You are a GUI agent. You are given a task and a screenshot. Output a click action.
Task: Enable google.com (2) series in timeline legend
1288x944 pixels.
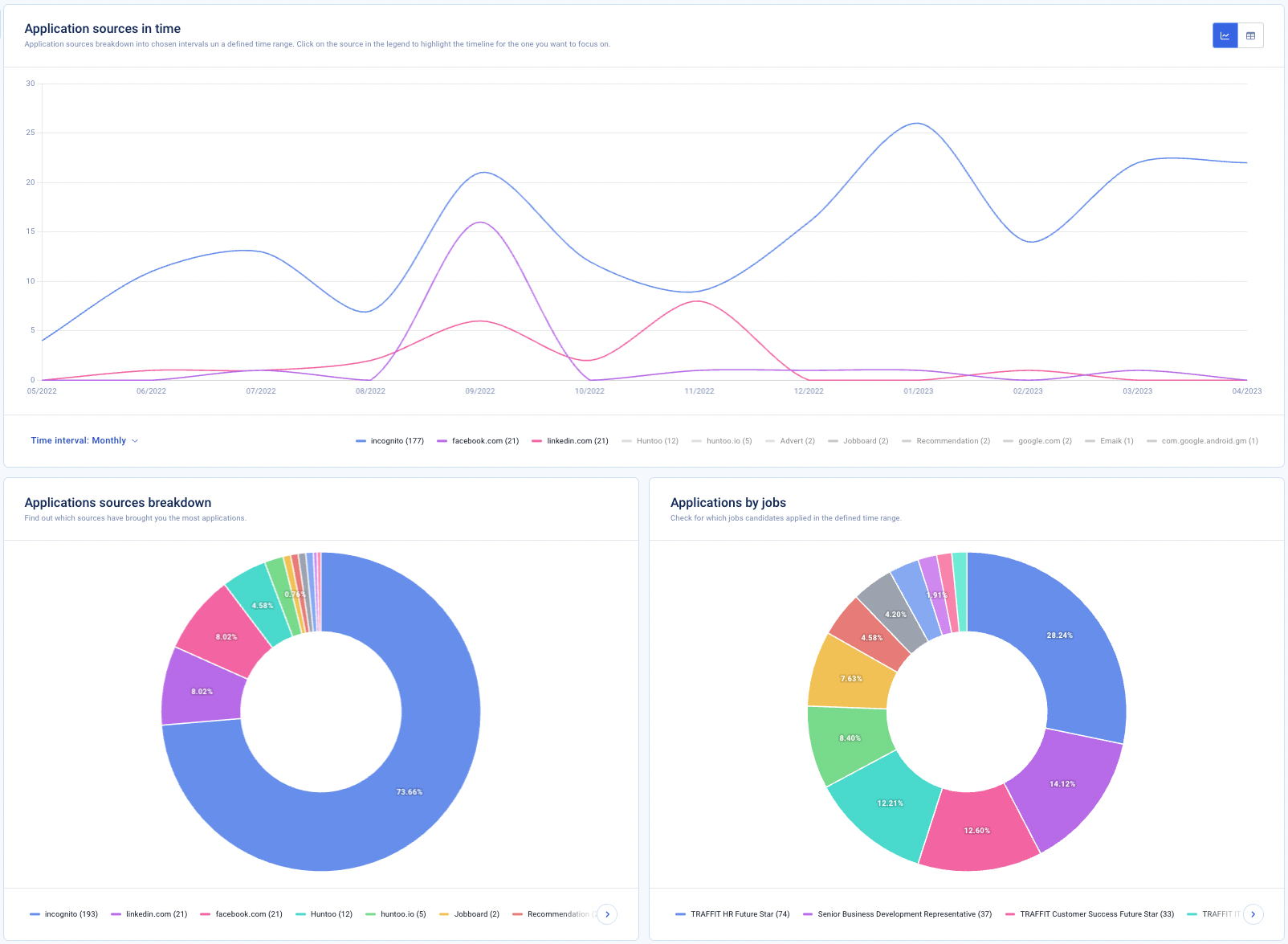tap(1037, 441)
